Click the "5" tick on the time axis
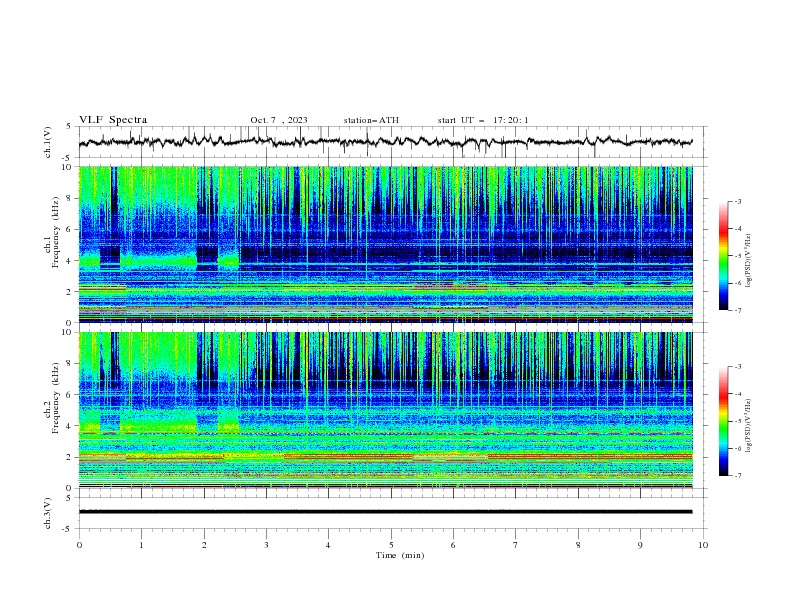Image resolution: width=792 pixels, height=612 pixels. tap(391, 545)
